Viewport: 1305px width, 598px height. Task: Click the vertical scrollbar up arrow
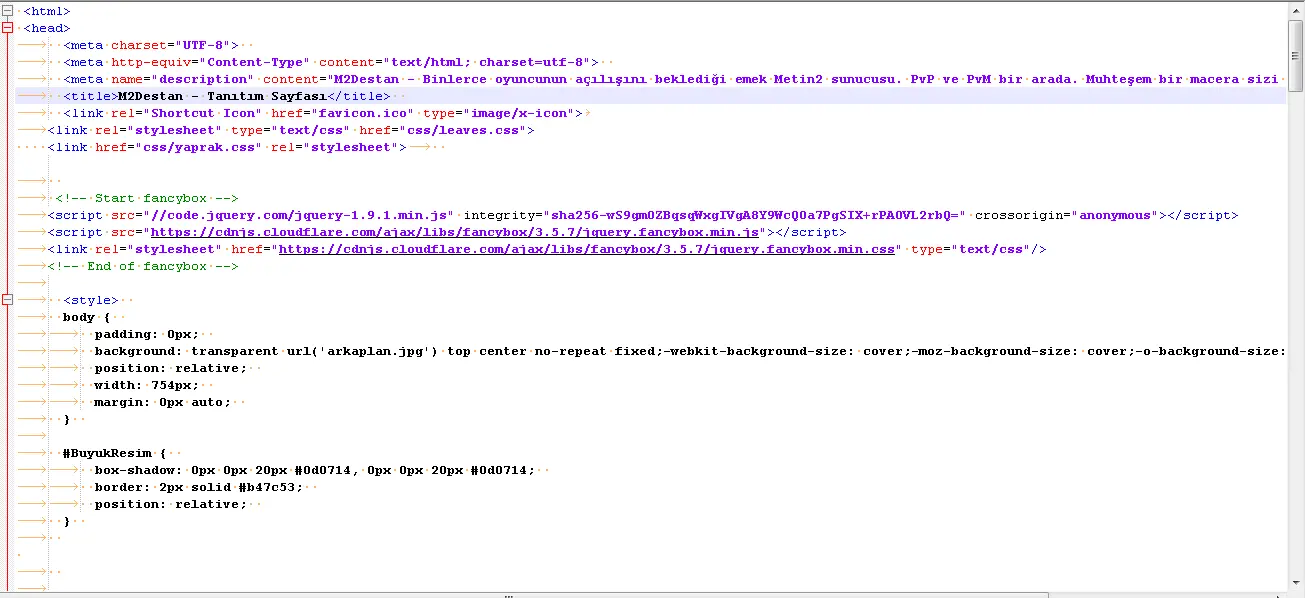tap(1296, 9)
